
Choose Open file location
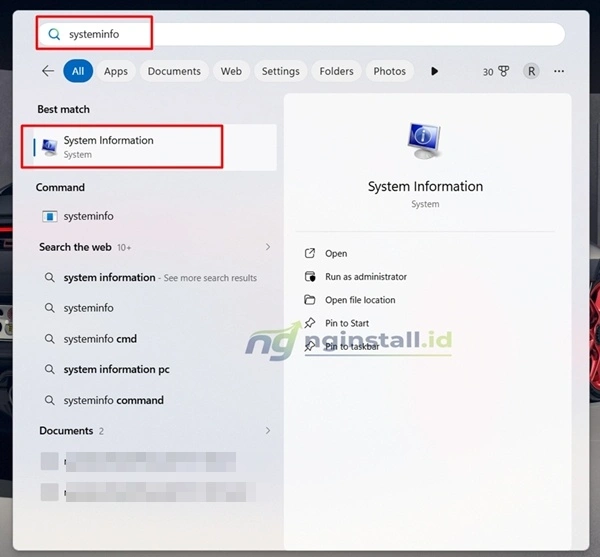(360, 300)
